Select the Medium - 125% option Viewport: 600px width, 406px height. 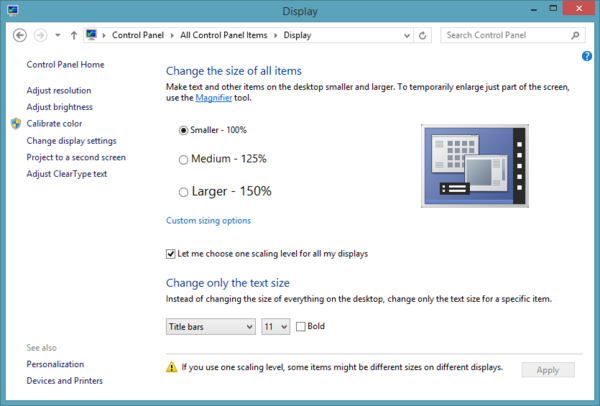(183, 159)
